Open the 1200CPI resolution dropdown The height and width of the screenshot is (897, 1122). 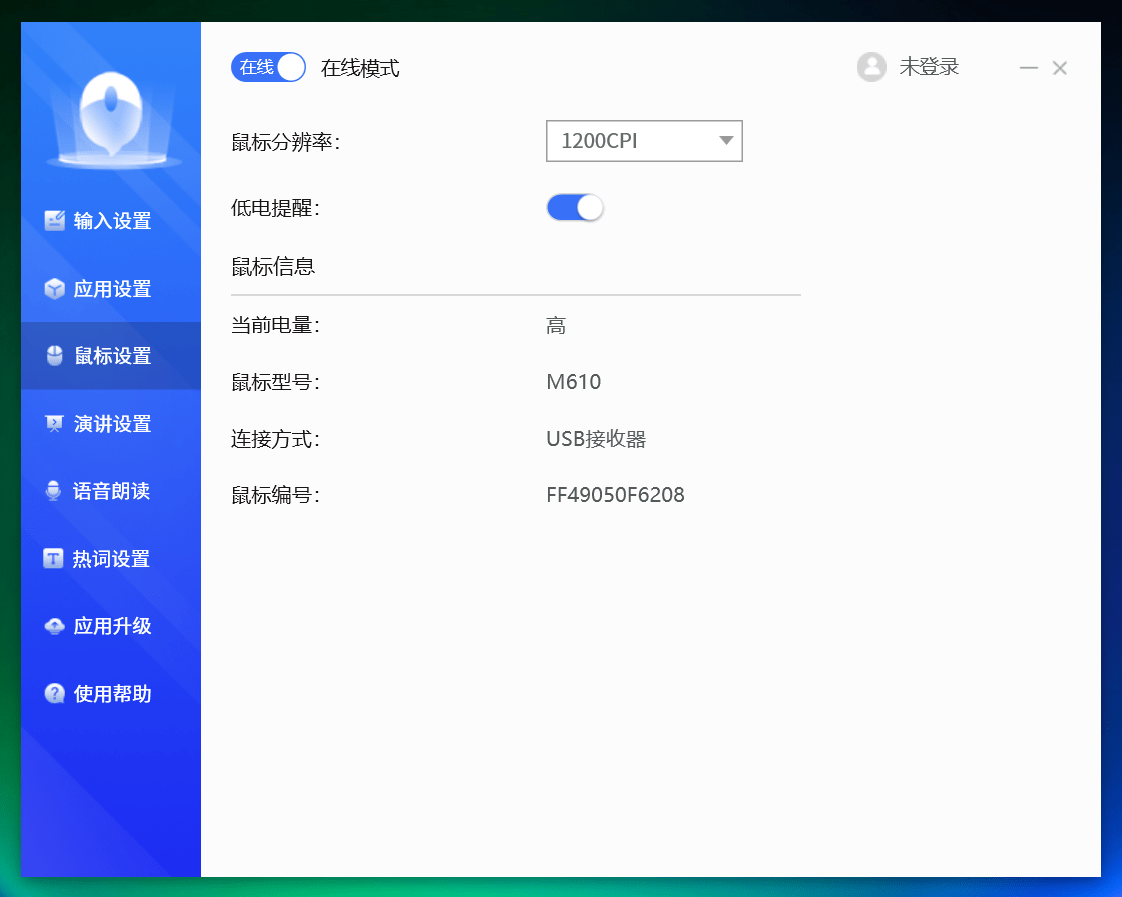[644, 141]
